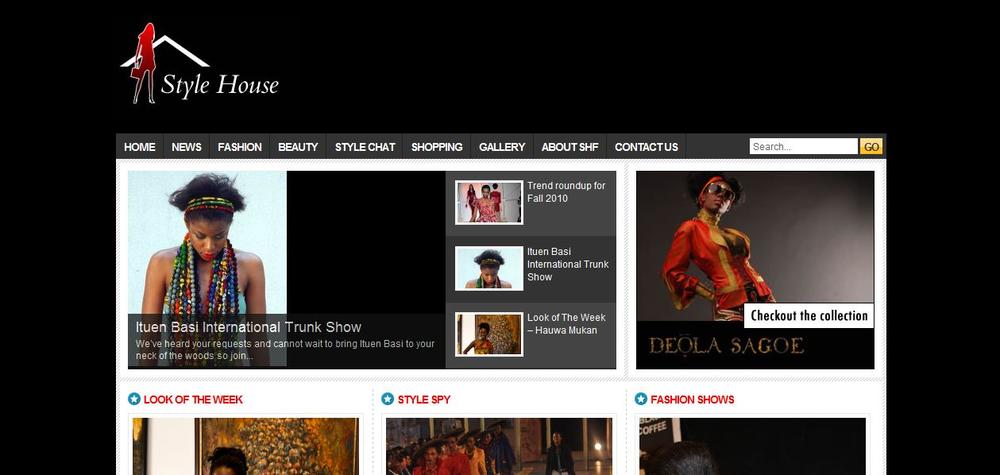Select Look of The Week Hauwa Mukan thumbnail
Image resolution: width=1000 pixels, height=475 pixels.
[489, 334]
